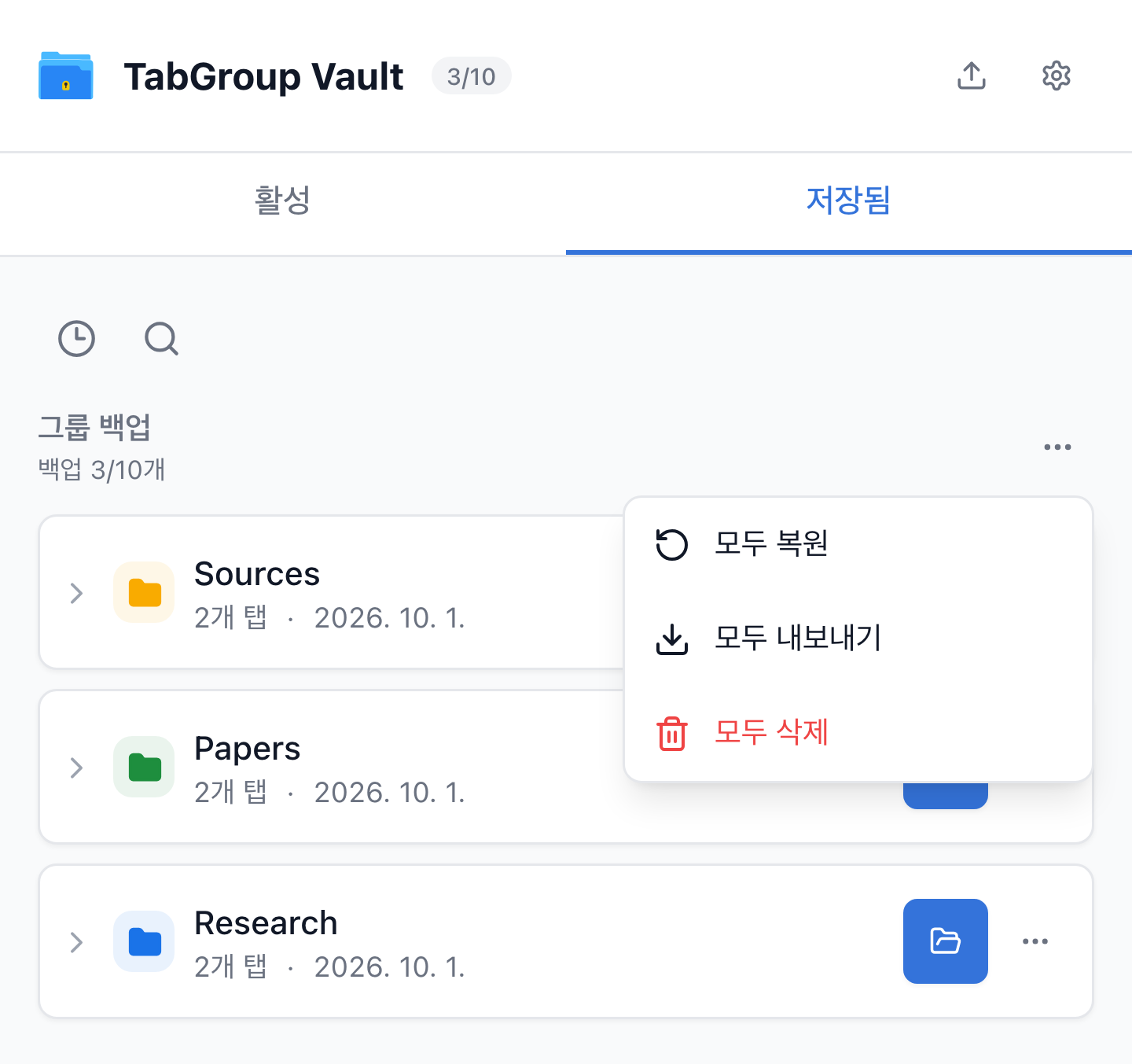Viewport: 1132px width, 1064px height.
Task: Expand the Papers group chevron
Action: tap(76, 768)
